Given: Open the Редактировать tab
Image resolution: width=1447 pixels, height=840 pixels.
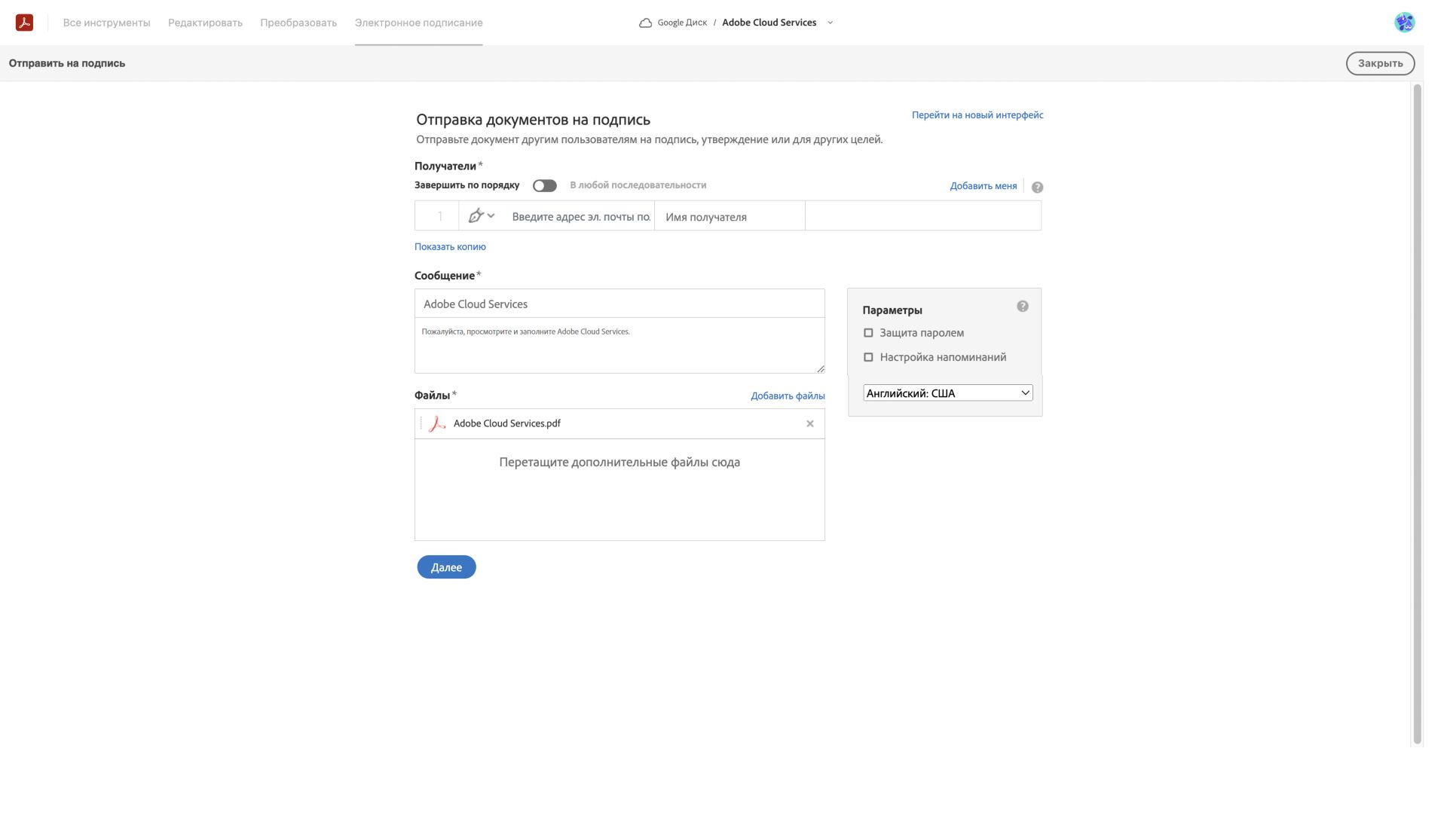Looking at the screenshot, I should (x=205, y=23).
